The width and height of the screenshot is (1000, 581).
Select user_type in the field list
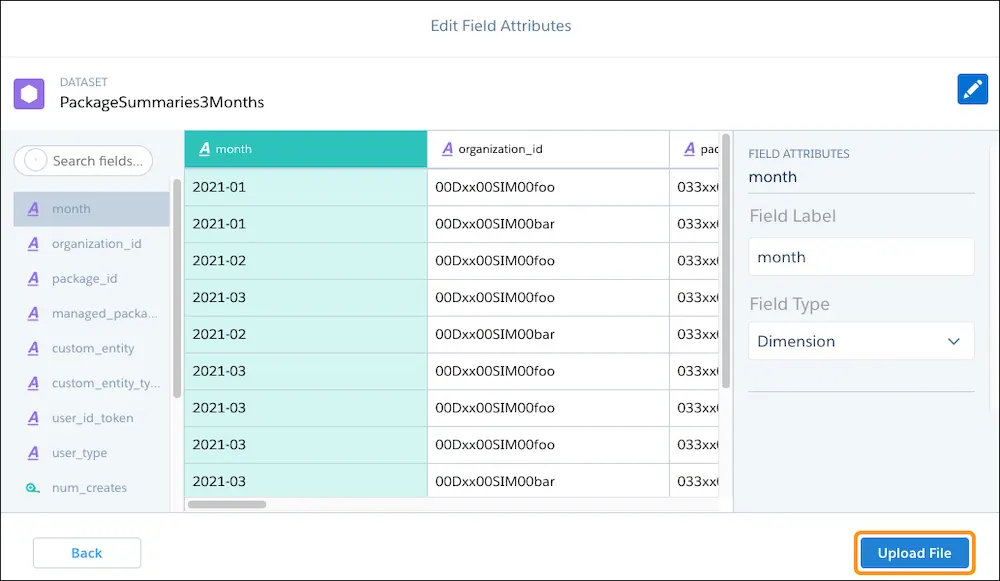(x=91, y=453)
